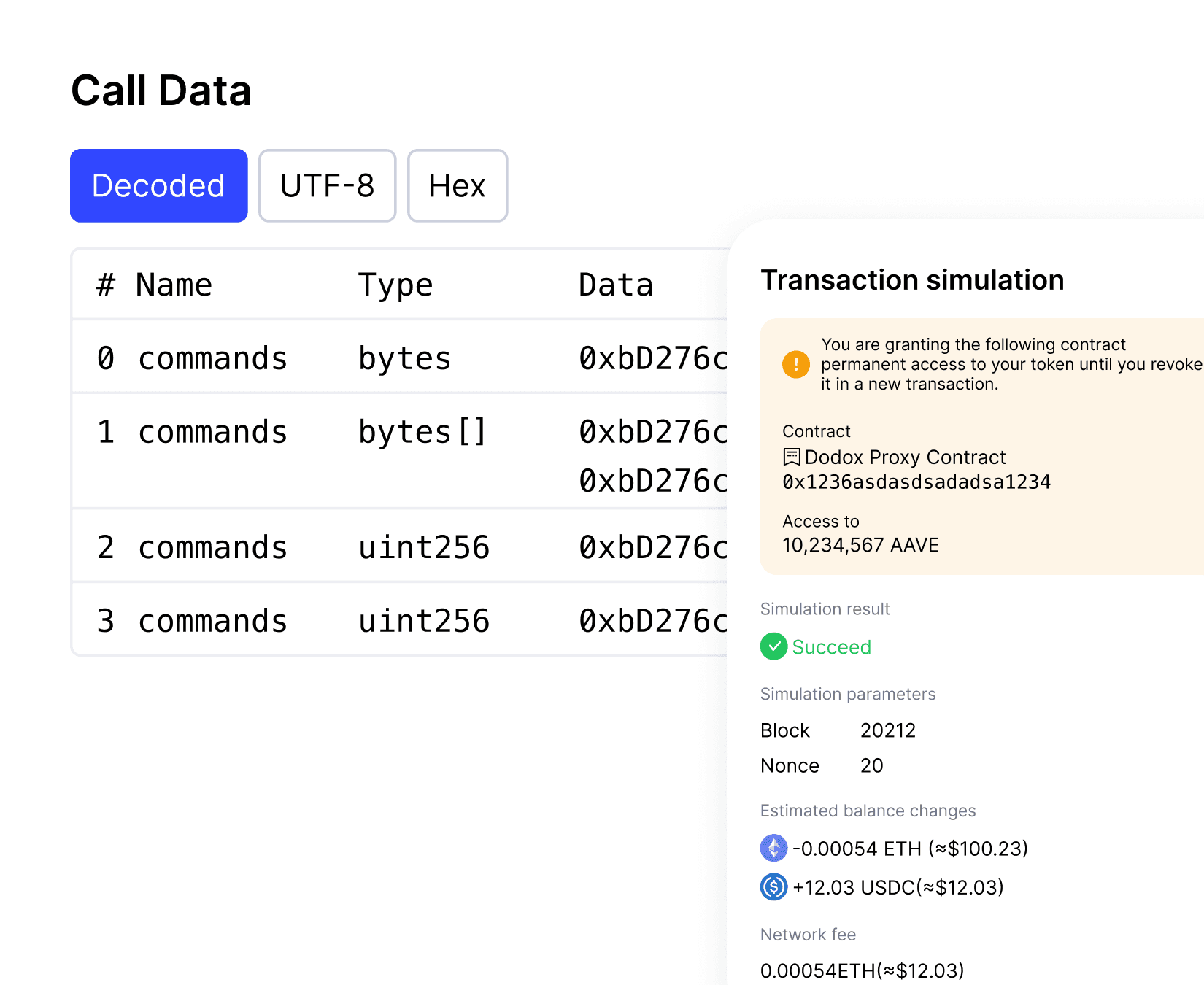Click the Simulation result label
Image resolution: width=1204 pixels, height=985 pixels.
click(x=825, y=609)
